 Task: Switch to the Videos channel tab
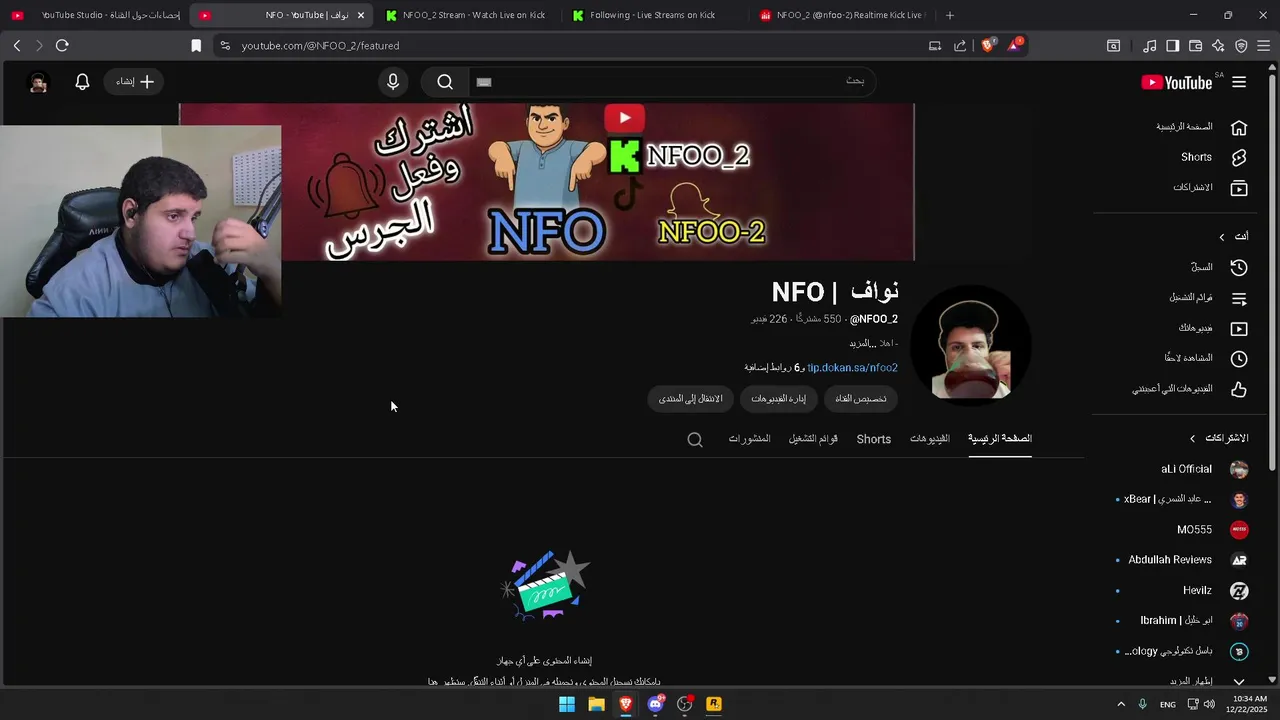tap(930, 438)
